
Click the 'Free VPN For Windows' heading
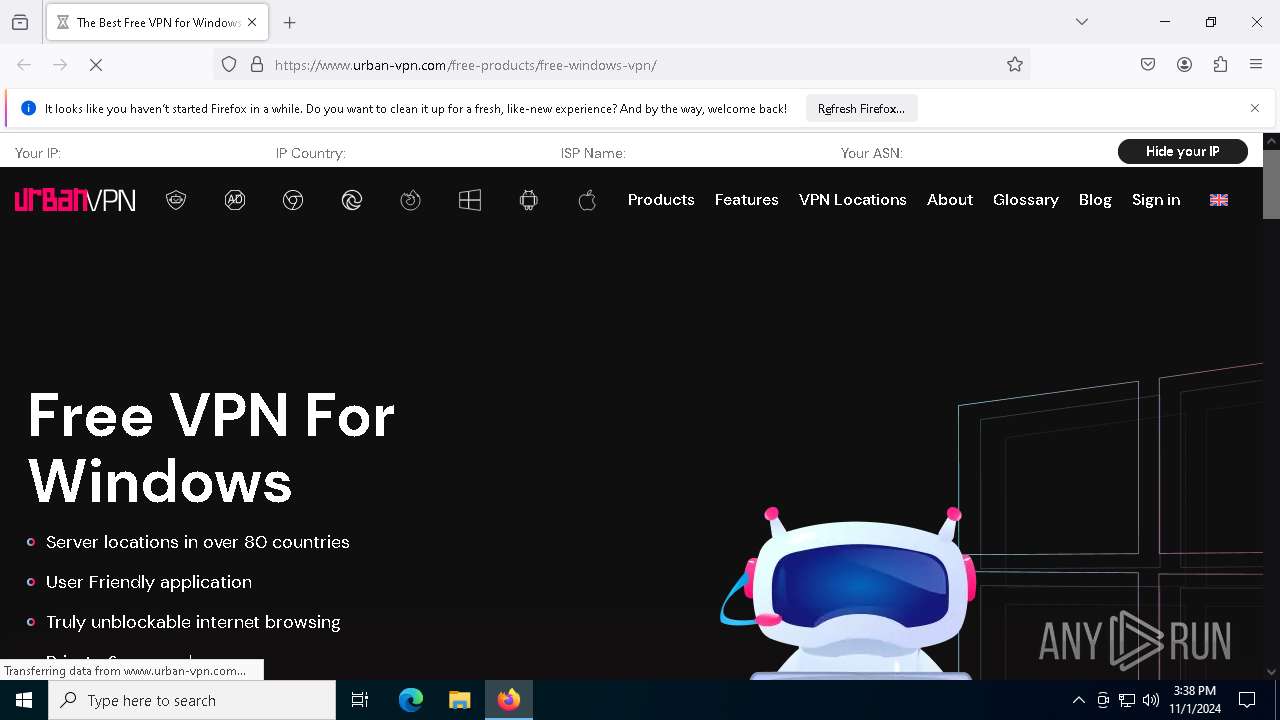(211, 448)
